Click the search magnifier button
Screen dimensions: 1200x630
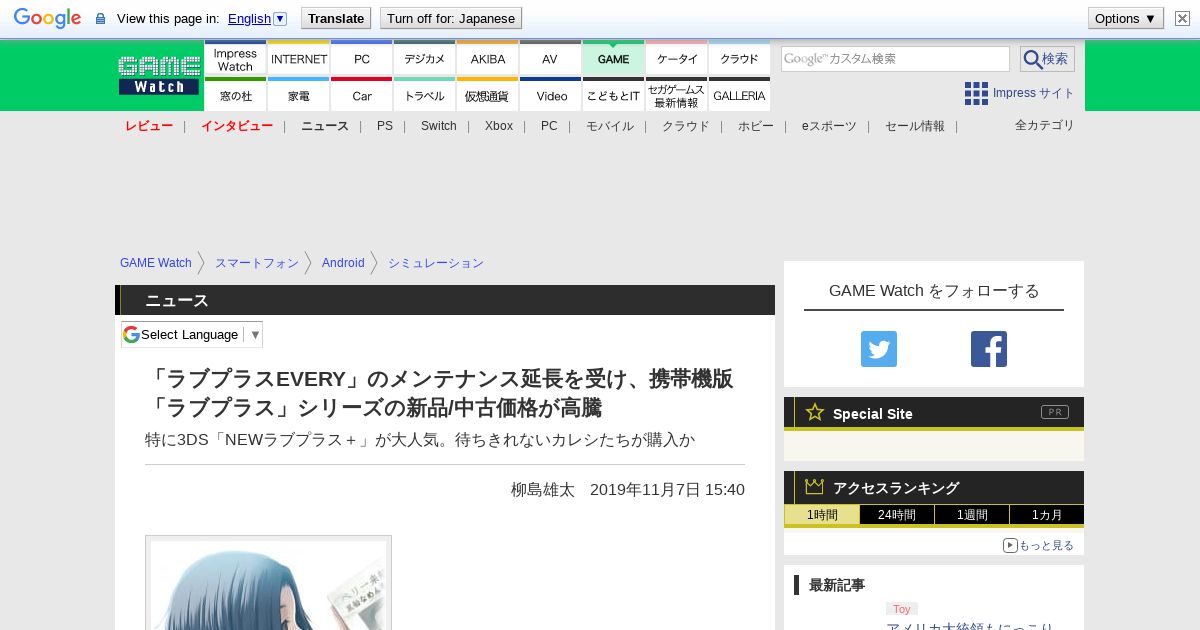[x=1047, y=59]
